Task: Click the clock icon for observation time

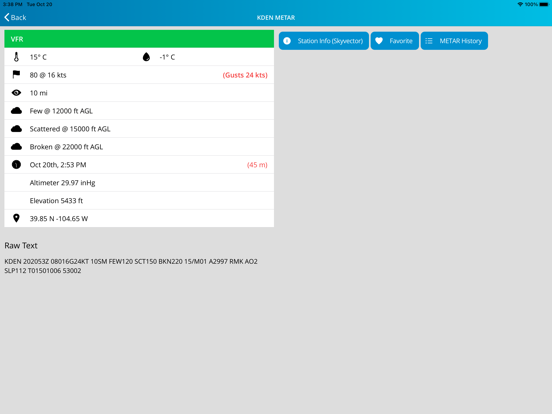Action: tap(16, 164)
